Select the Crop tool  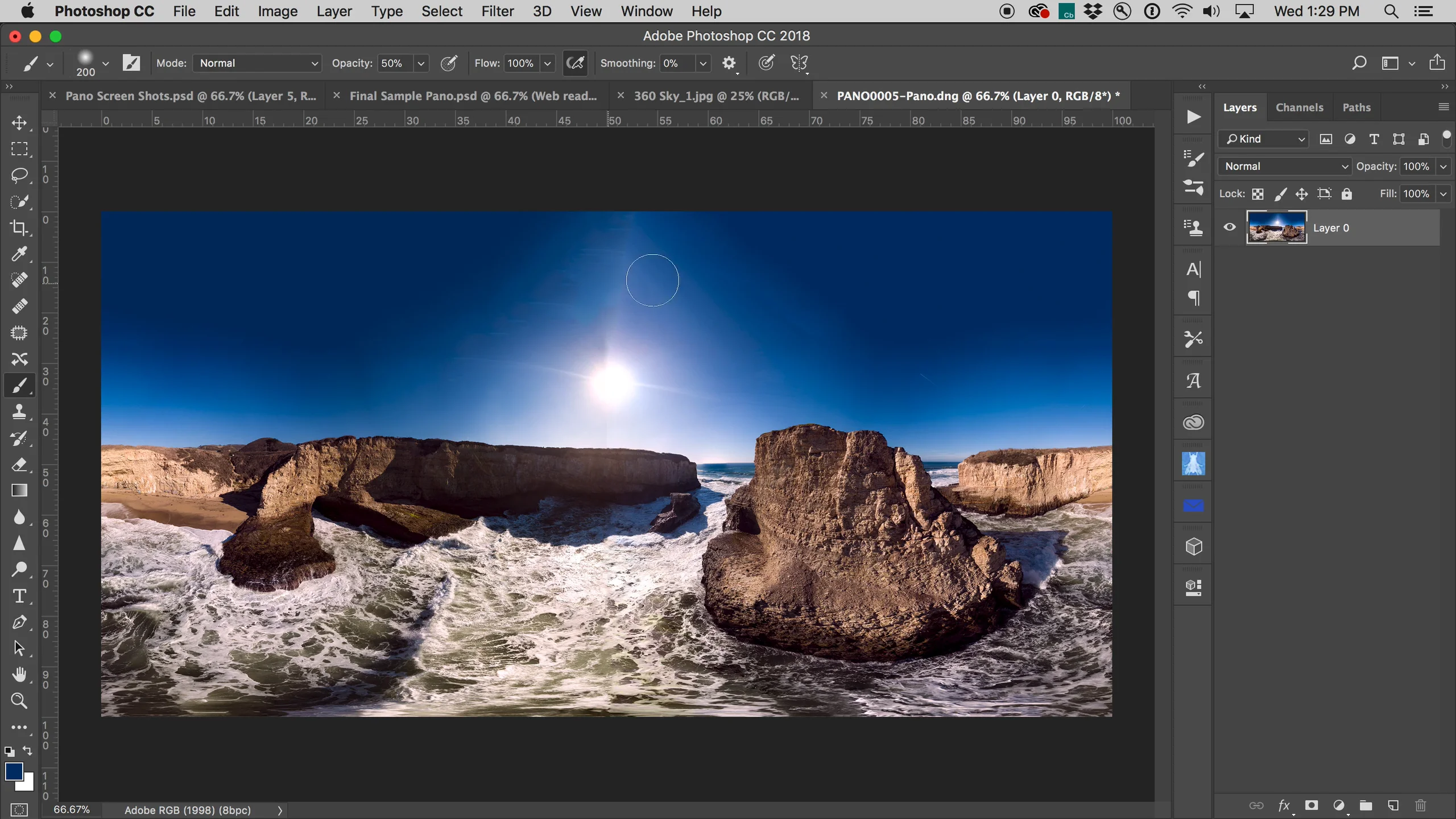19,228
